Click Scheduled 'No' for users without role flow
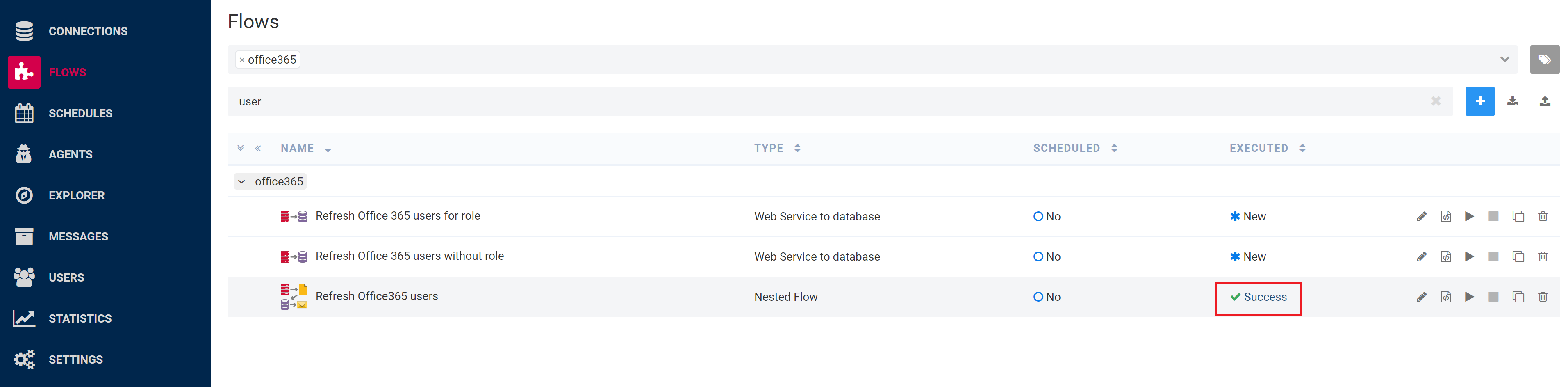The height and width of the screenshot is (387, 1568). [1047, 256]
